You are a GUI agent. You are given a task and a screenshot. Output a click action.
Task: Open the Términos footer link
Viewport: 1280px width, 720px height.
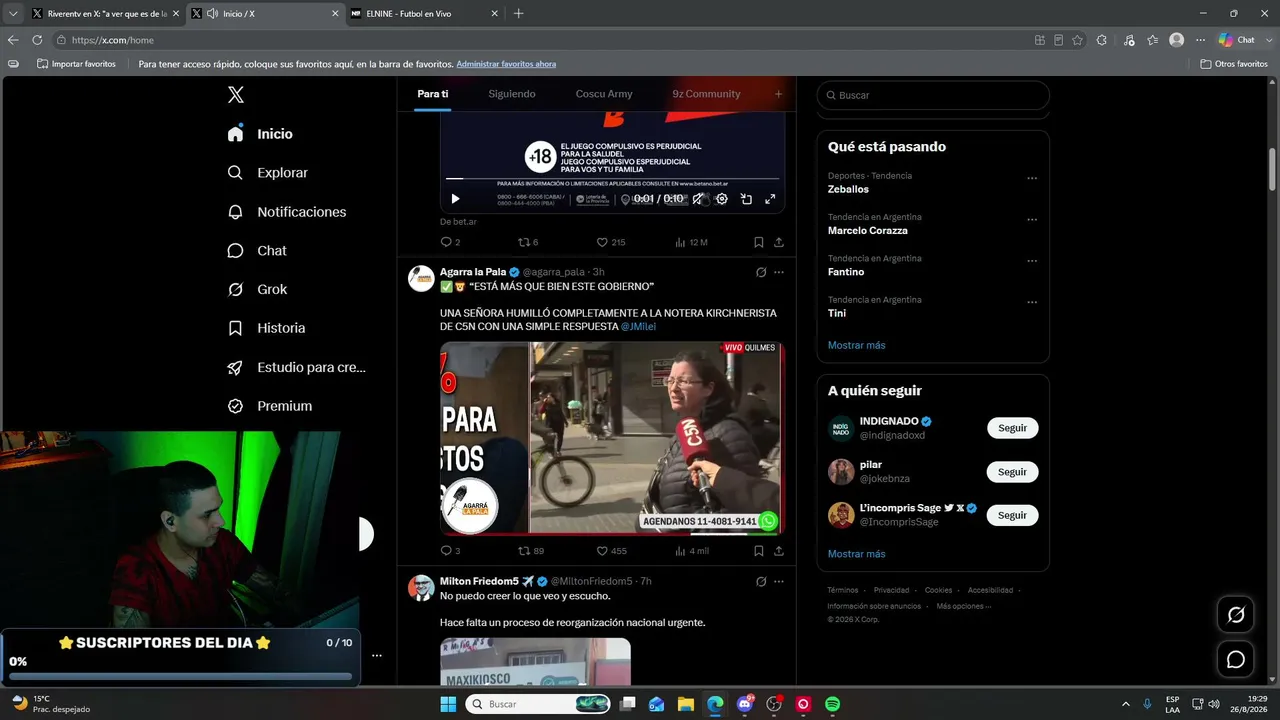coord(843,590)
